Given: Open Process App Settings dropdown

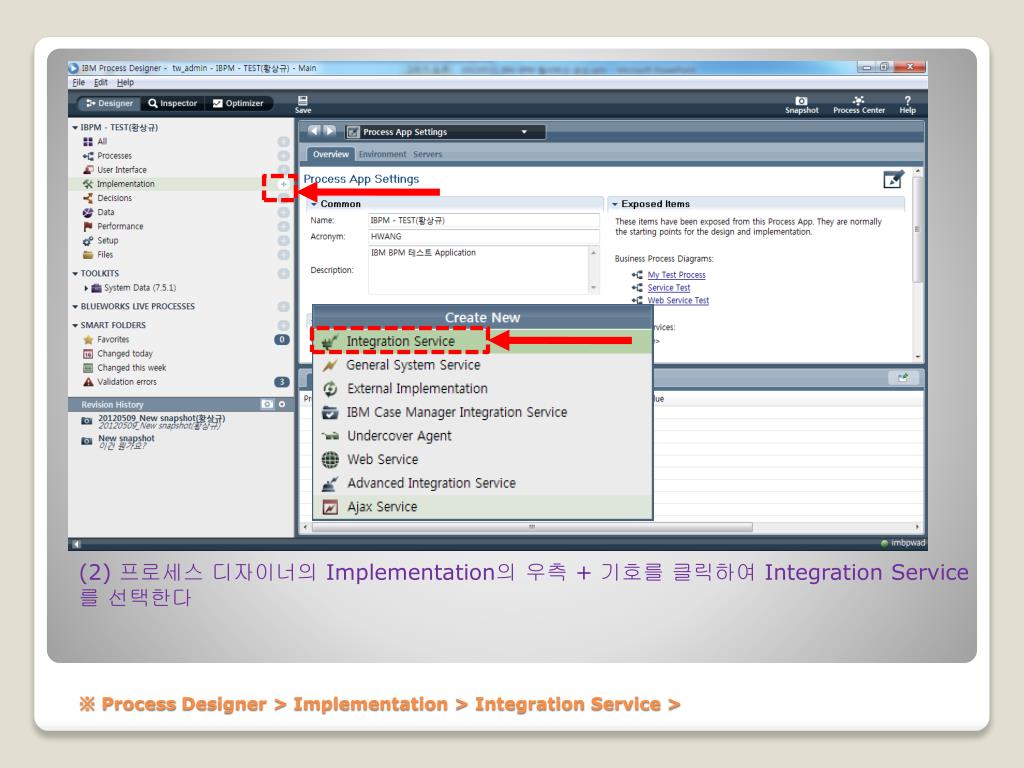Looking at the screenshot, I should (445, 132).
